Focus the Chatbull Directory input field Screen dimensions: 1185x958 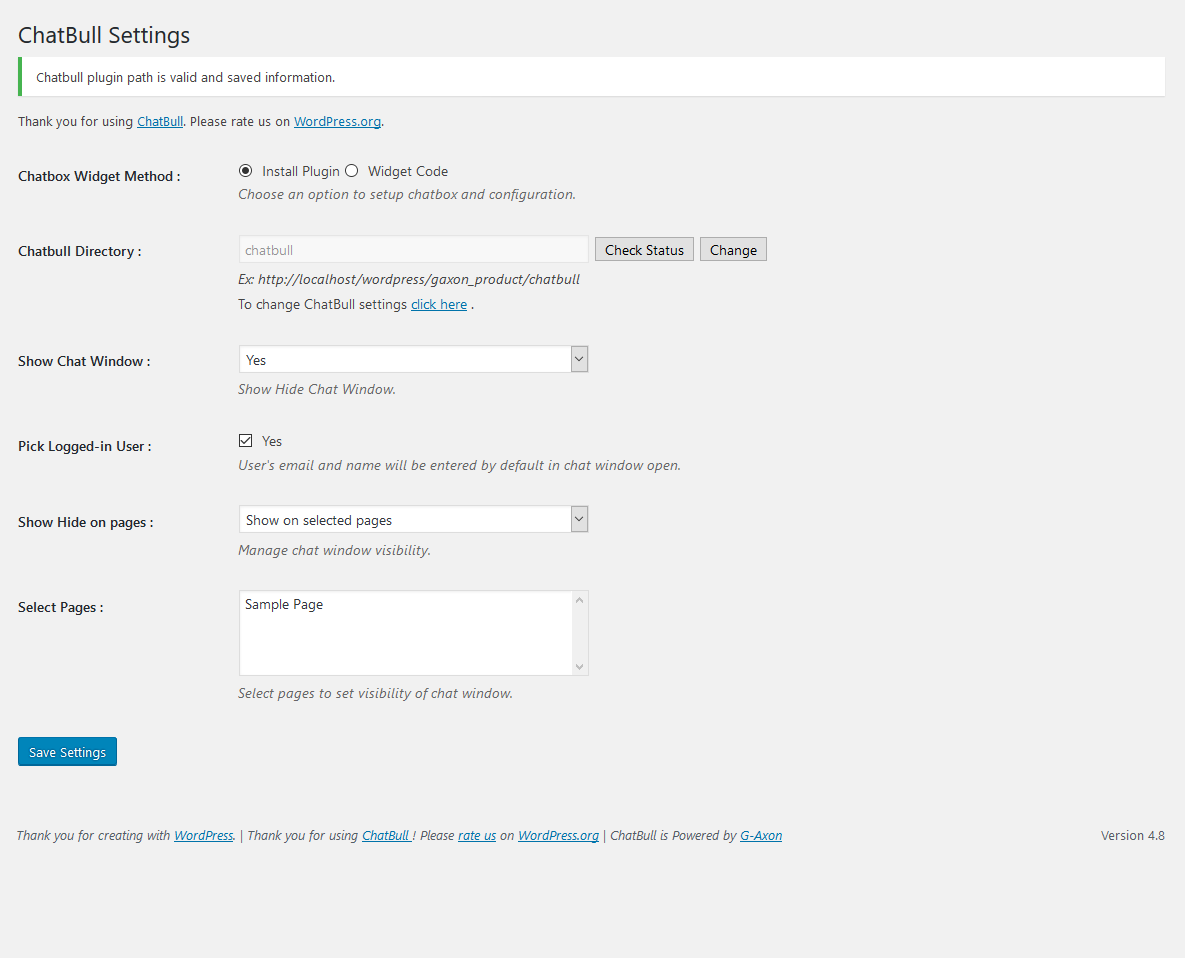tap(413, 250)
